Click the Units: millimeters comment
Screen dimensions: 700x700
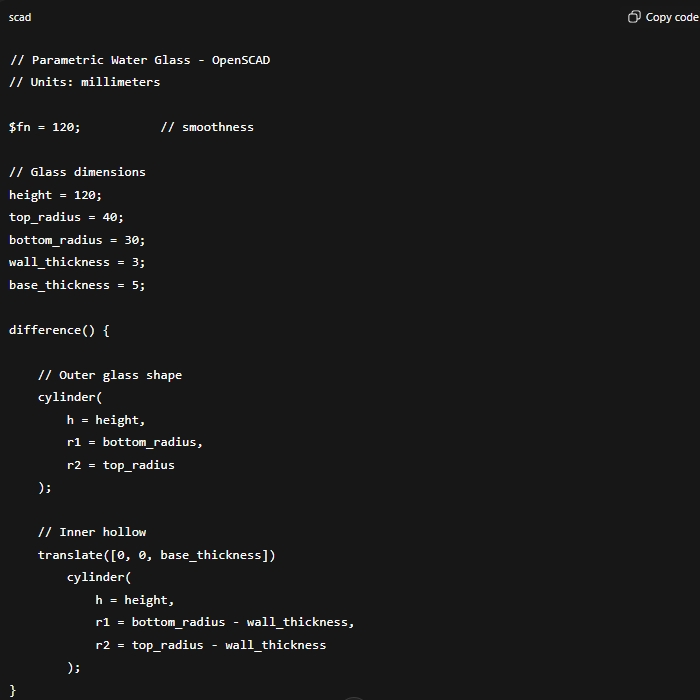pos(84,82)
